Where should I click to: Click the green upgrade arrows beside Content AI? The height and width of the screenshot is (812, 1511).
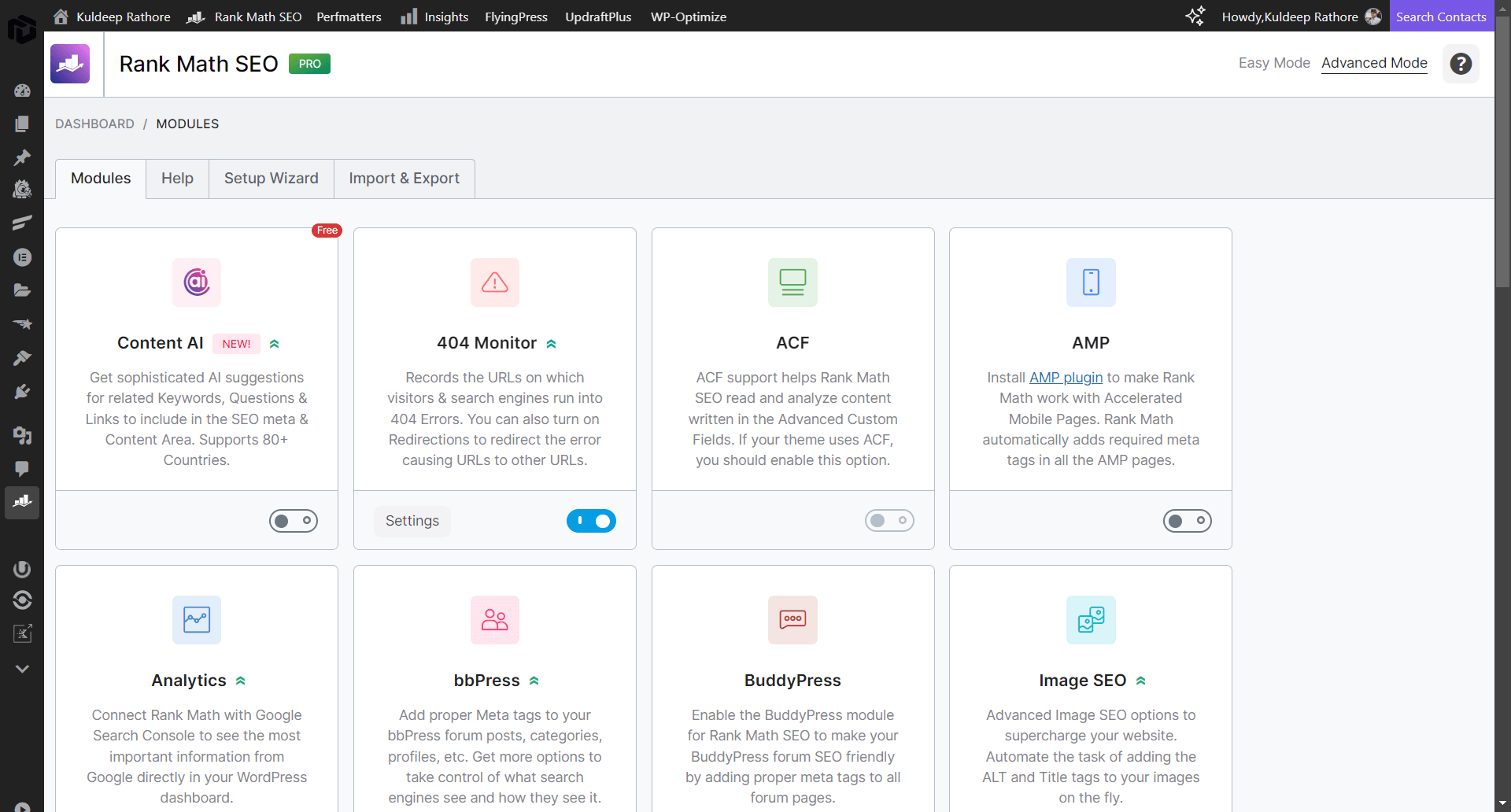(x=275, y=344)
